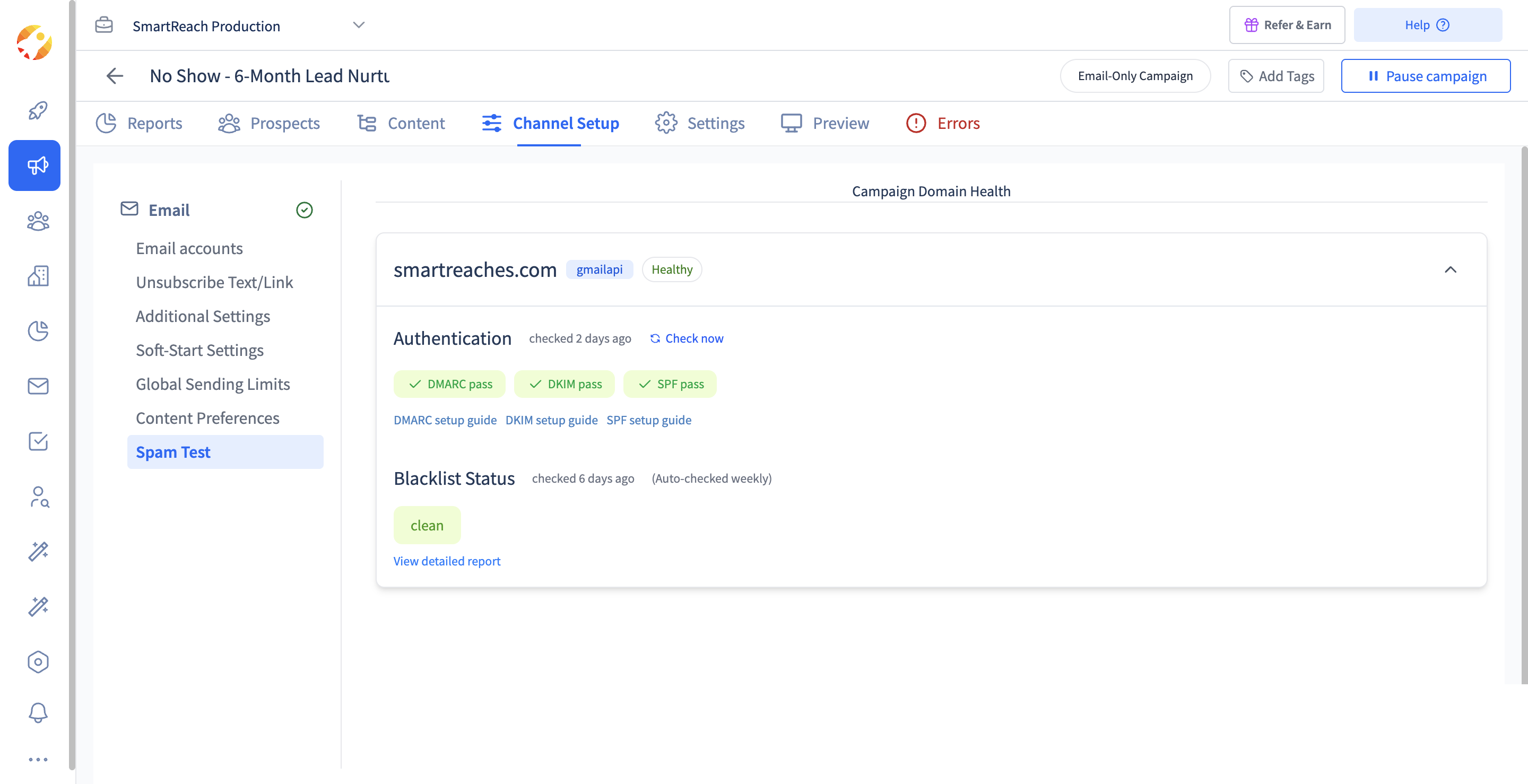
Task: Click Pause campaign button
Action: [x=1426, y=76]
